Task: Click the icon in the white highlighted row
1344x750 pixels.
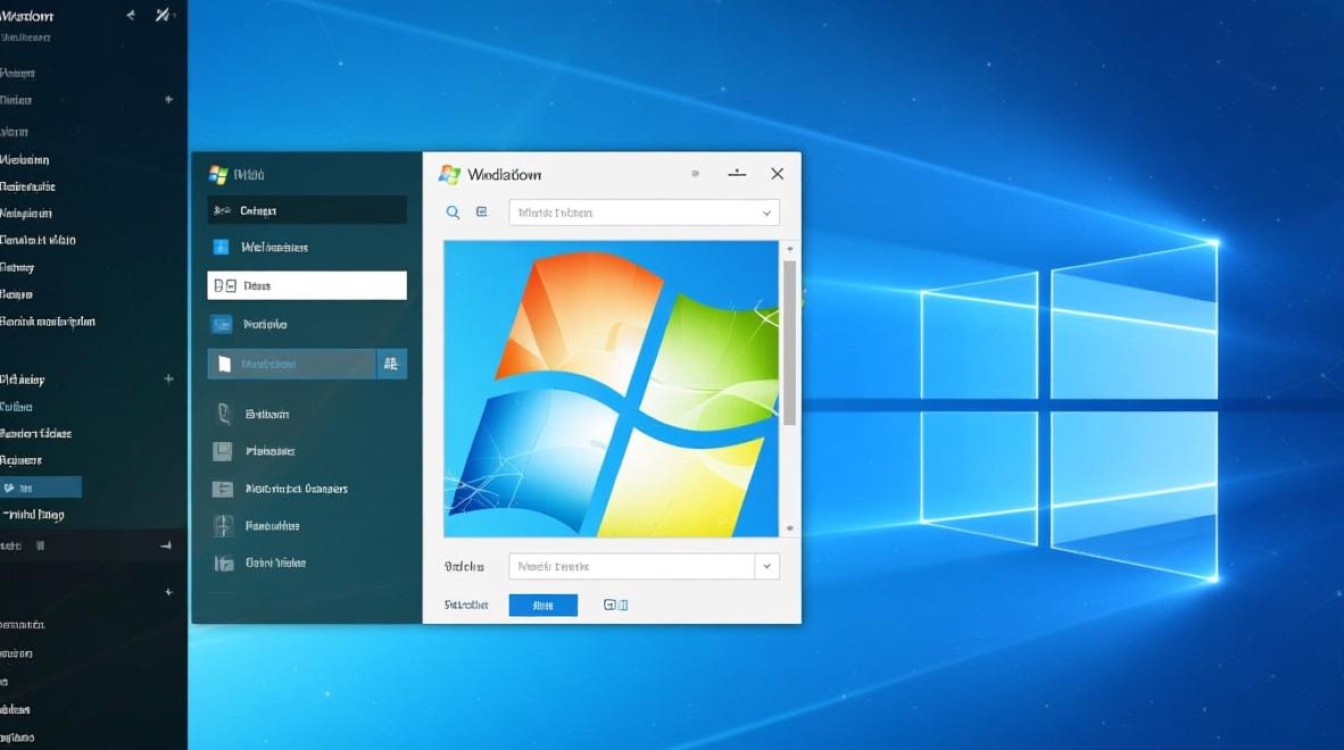Action: (x=225, y=286)
